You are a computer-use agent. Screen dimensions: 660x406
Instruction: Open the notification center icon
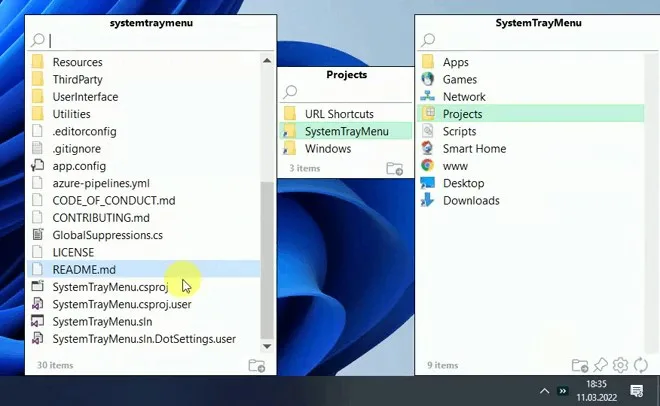pyautogui.click(x=636, y=391)
